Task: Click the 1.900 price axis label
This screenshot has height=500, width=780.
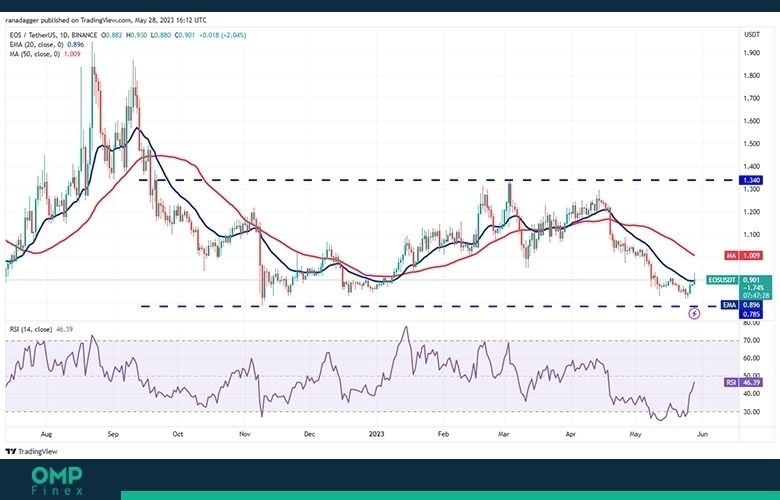Action: tap(751, 53)
